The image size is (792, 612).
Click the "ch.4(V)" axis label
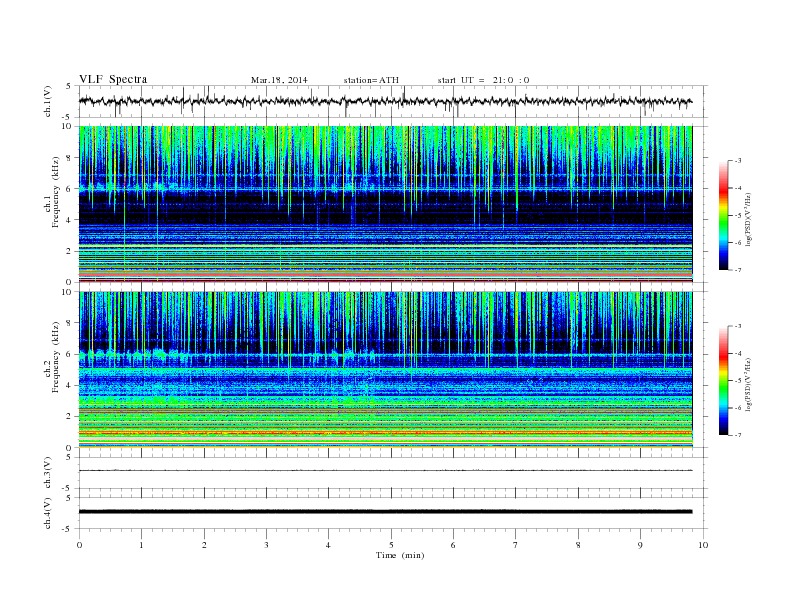coord(48,513)
